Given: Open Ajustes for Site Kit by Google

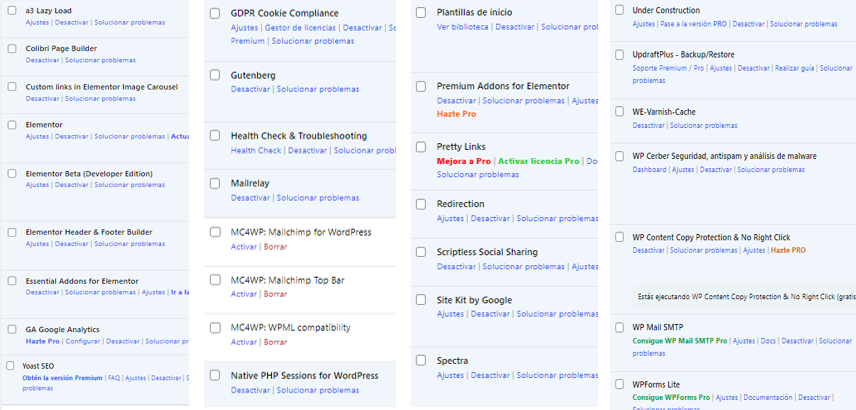Looking at the screenshot, I should (x=450, y=314).
